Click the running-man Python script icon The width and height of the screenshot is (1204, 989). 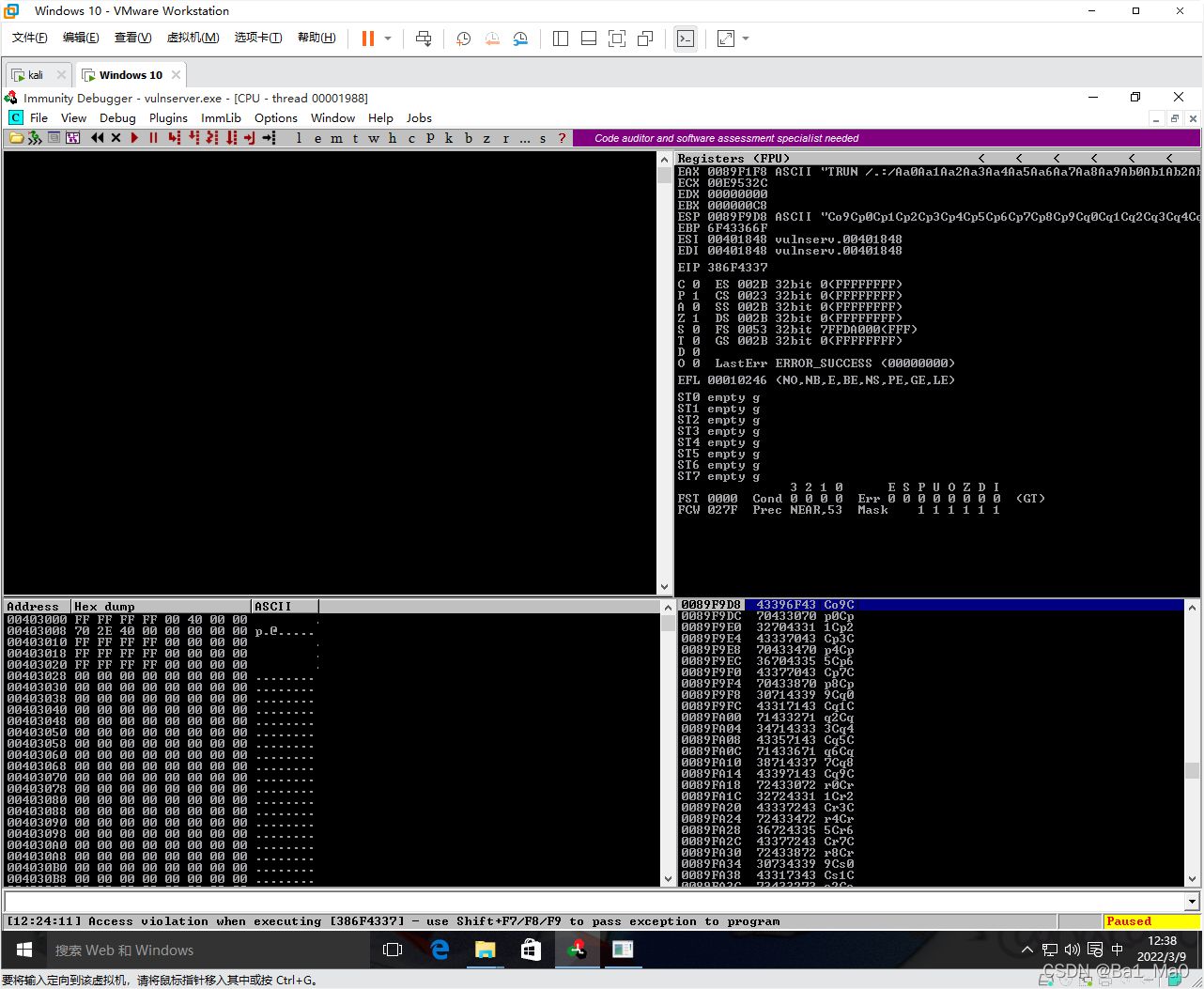click(35, 138)
